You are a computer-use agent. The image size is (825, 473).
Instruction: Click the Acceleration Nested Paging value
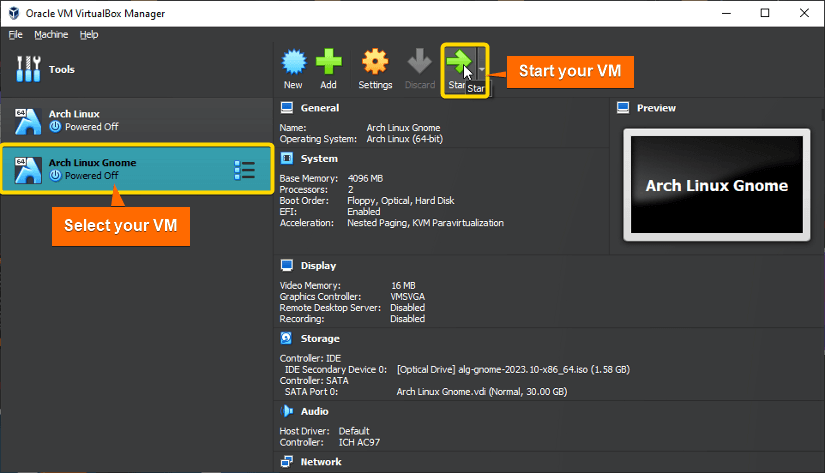click(425, 223)
